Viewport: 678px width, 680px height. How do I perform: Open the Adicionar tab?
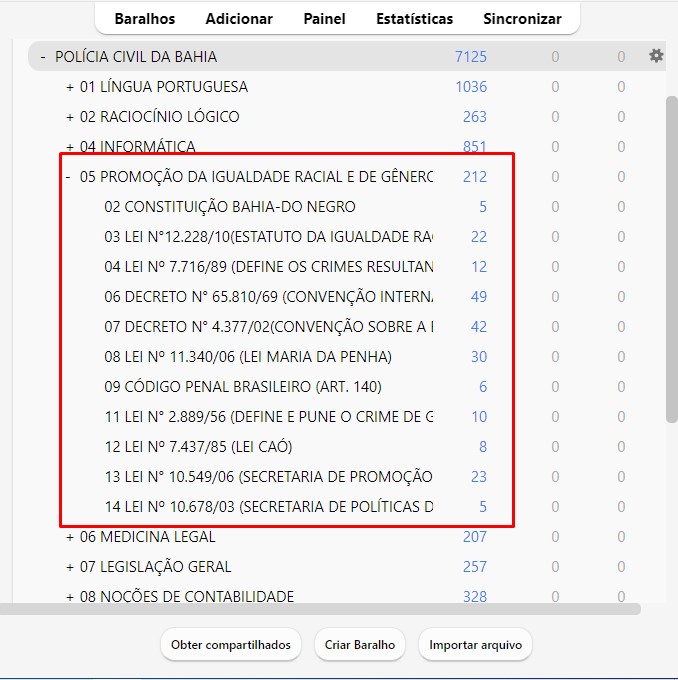tap(239, 19)
